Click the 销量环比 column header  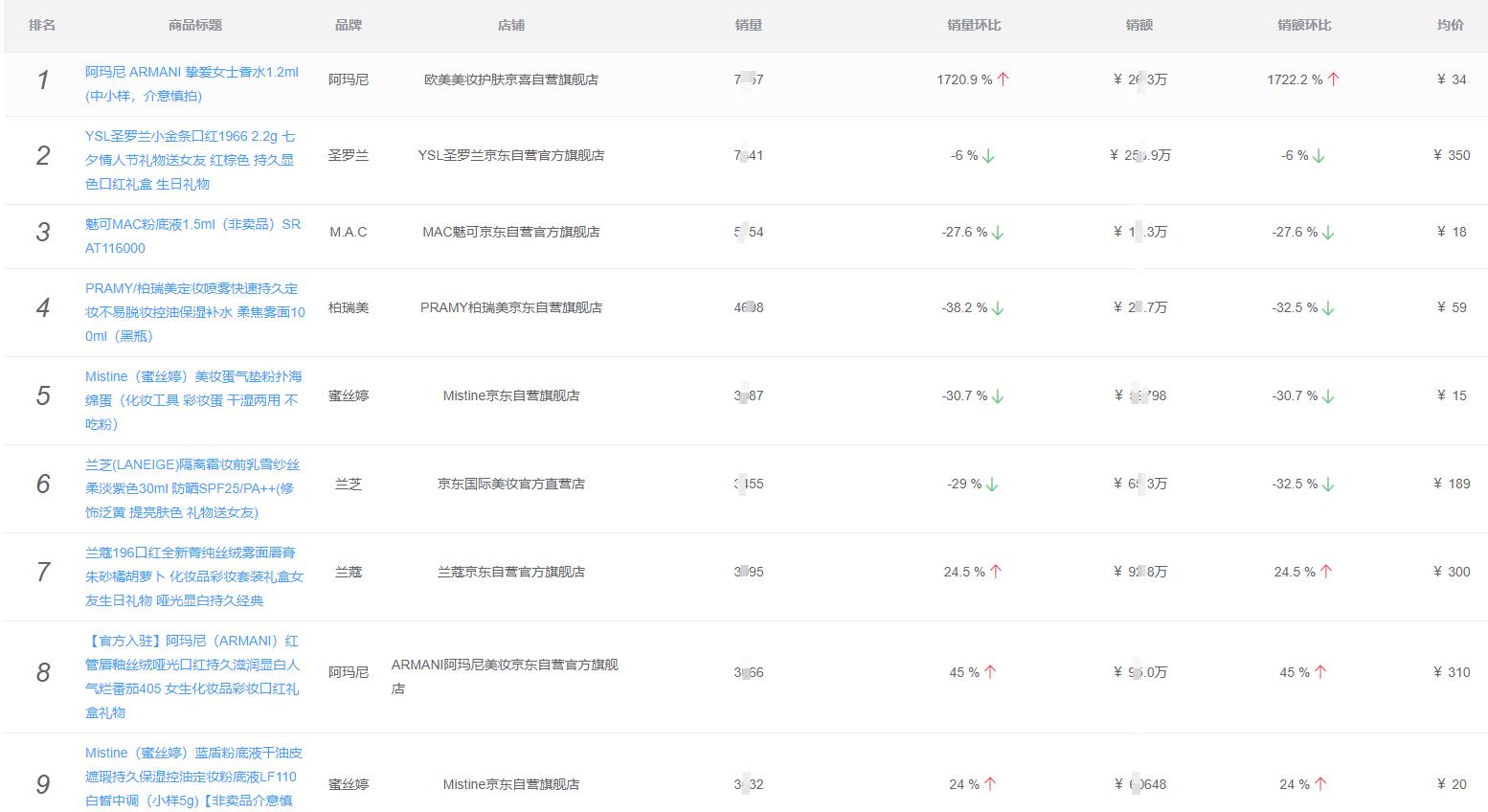(x=974, y=25)
